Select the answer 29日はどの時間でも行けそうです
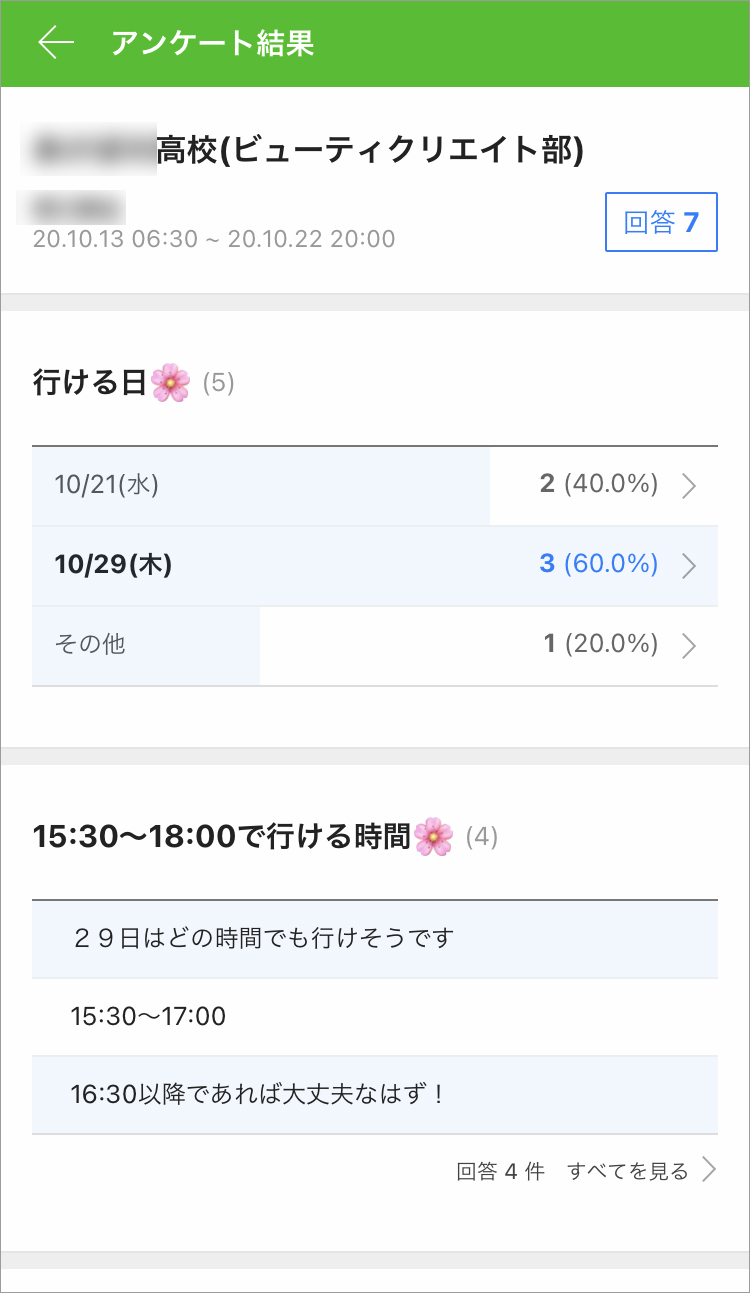 click(264, 939)
